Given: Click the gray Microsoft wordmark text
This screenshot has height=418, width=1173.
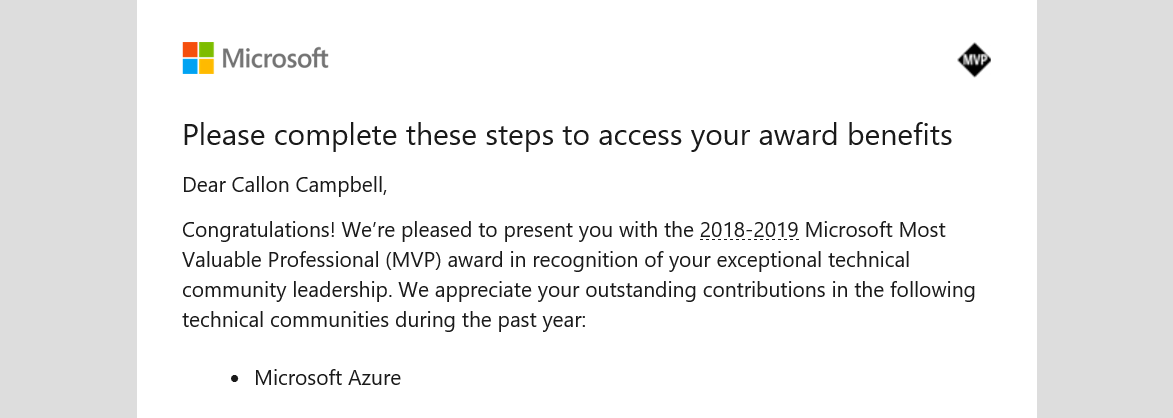Looking at the screenshot, I should [275, 59].
